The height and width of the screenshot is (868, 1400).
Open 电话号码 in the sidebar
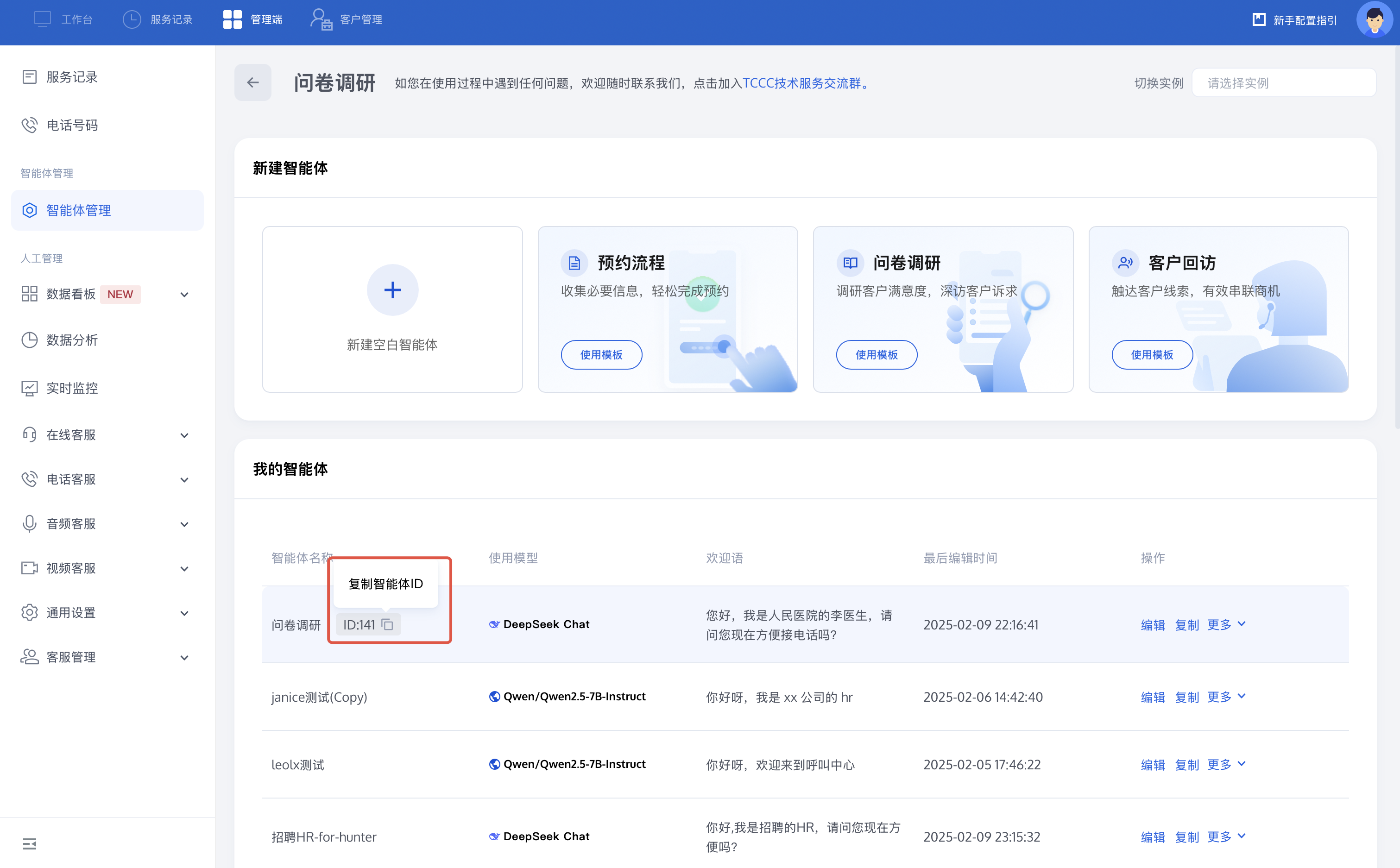tap(72, 125)
